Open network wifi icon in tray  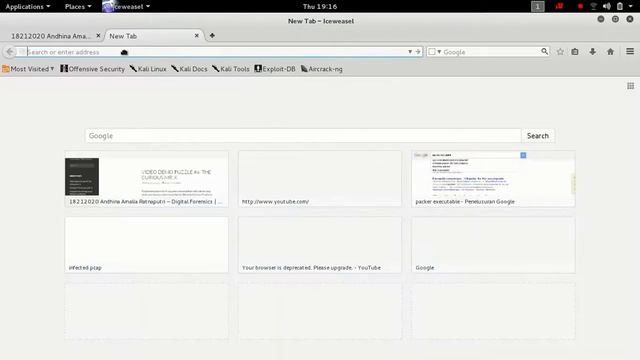click(593, 7)
